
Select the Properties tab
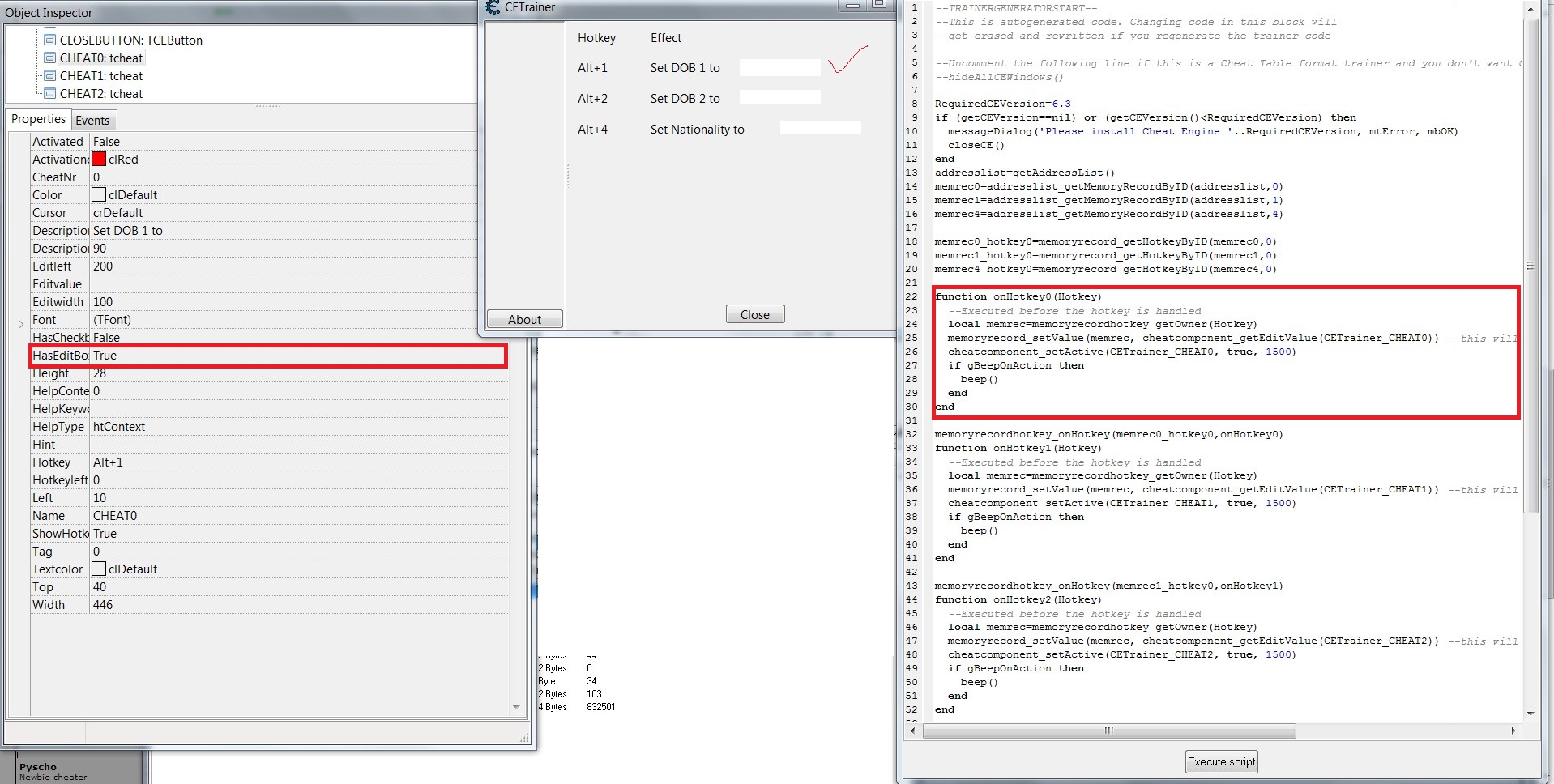(38, 119)
